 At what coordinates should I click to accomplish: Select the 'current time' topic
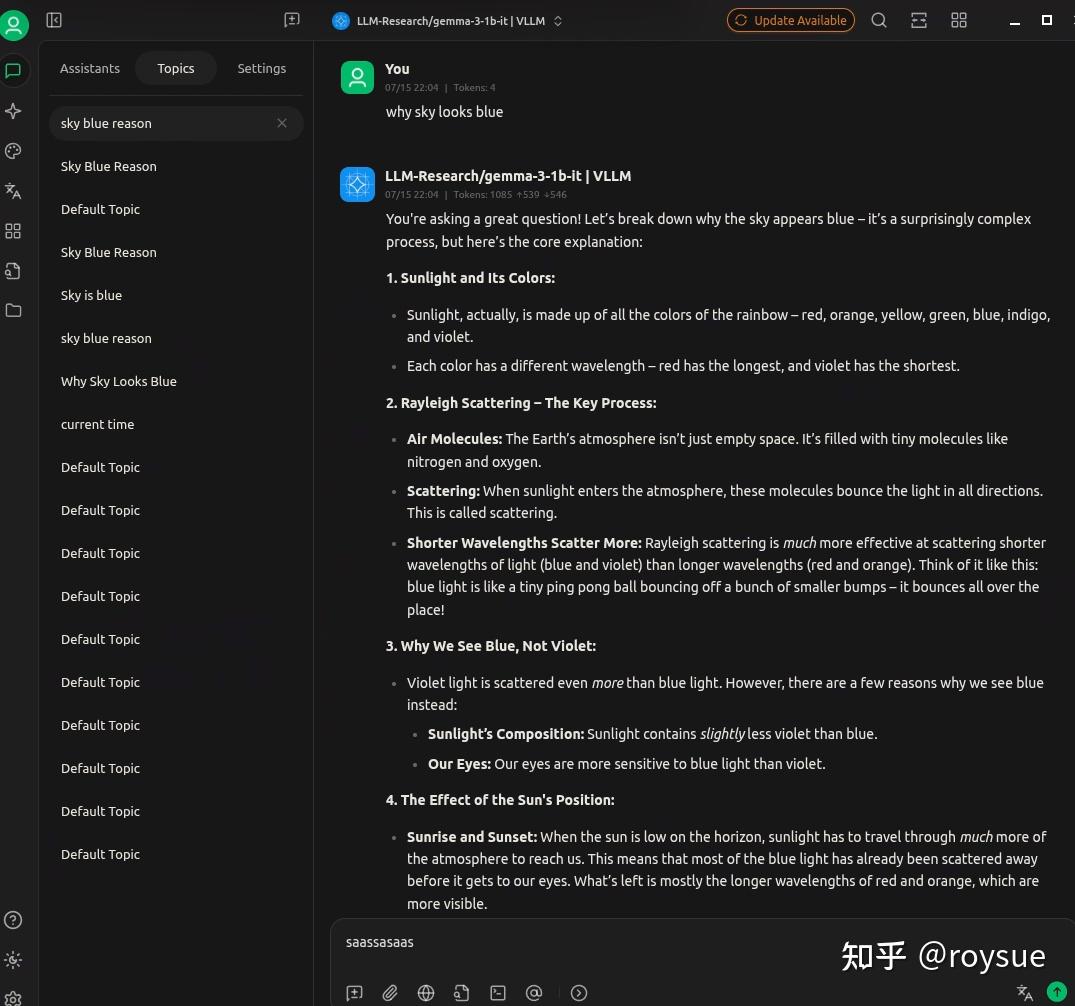(x=176, y=424)
